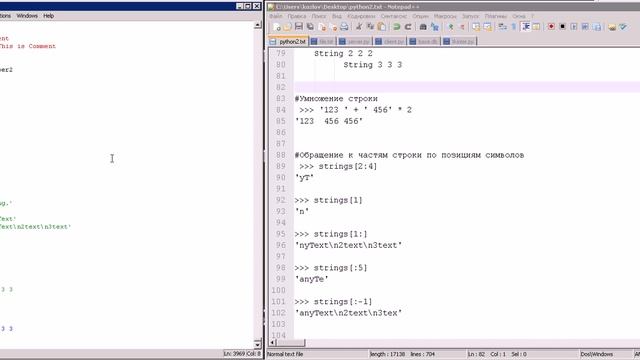Open Windows menu in left Python window
Viewport: 640px width, 360px height.
click(27, 16)
